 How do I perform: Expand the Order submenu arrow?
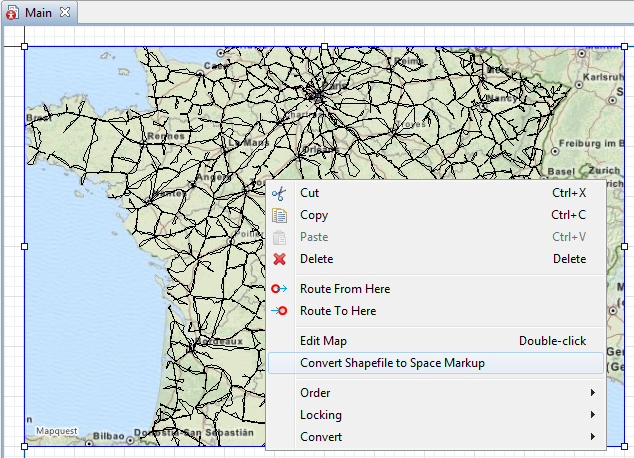[x=593, y=393]
